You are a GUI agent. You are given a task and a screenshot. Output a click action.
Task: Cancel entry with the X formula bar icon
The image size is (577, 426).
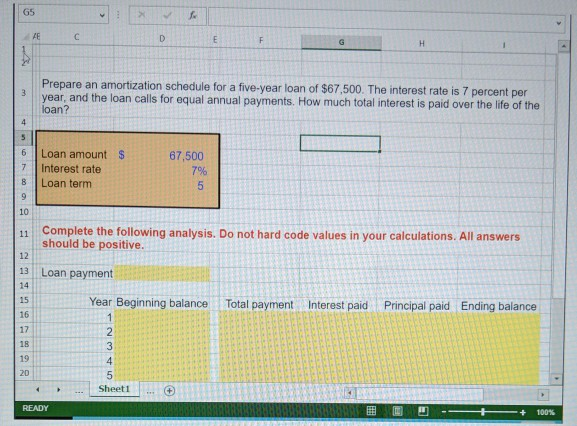point(141,15)
